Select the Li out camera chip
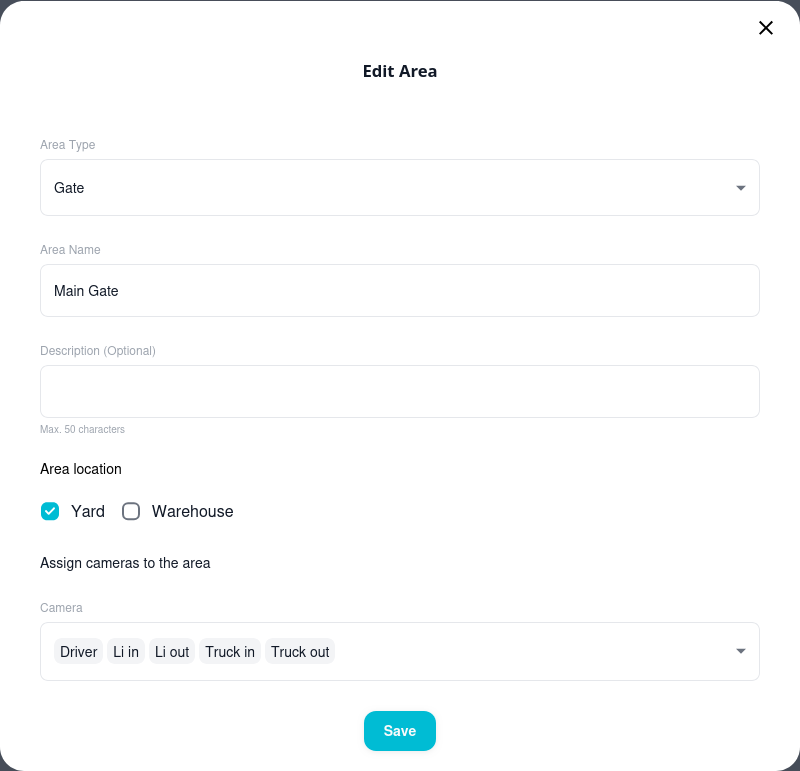 (x=172, y=652)
